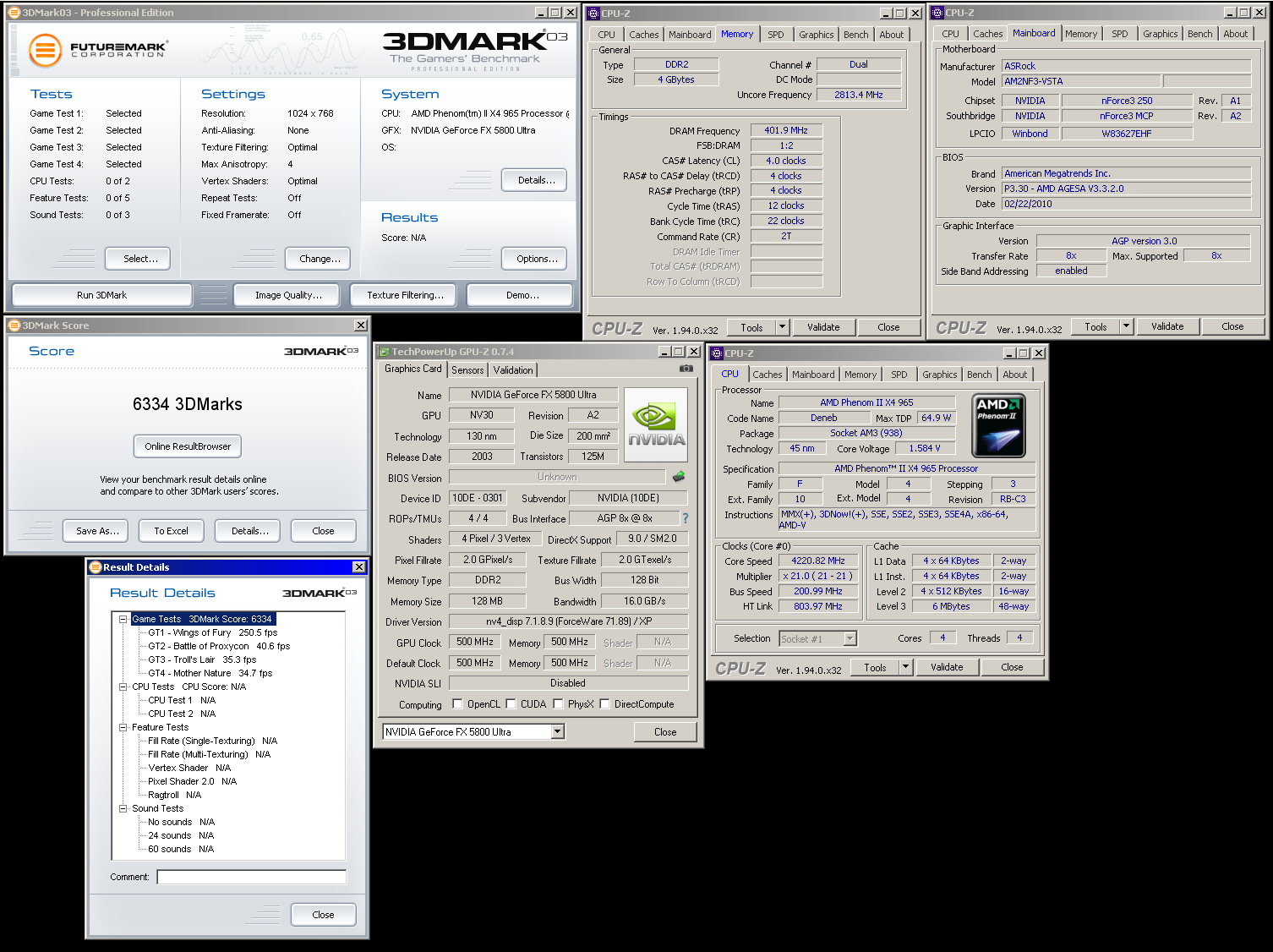Select the GT4 - Mother Nature result row

pos(210,673)
